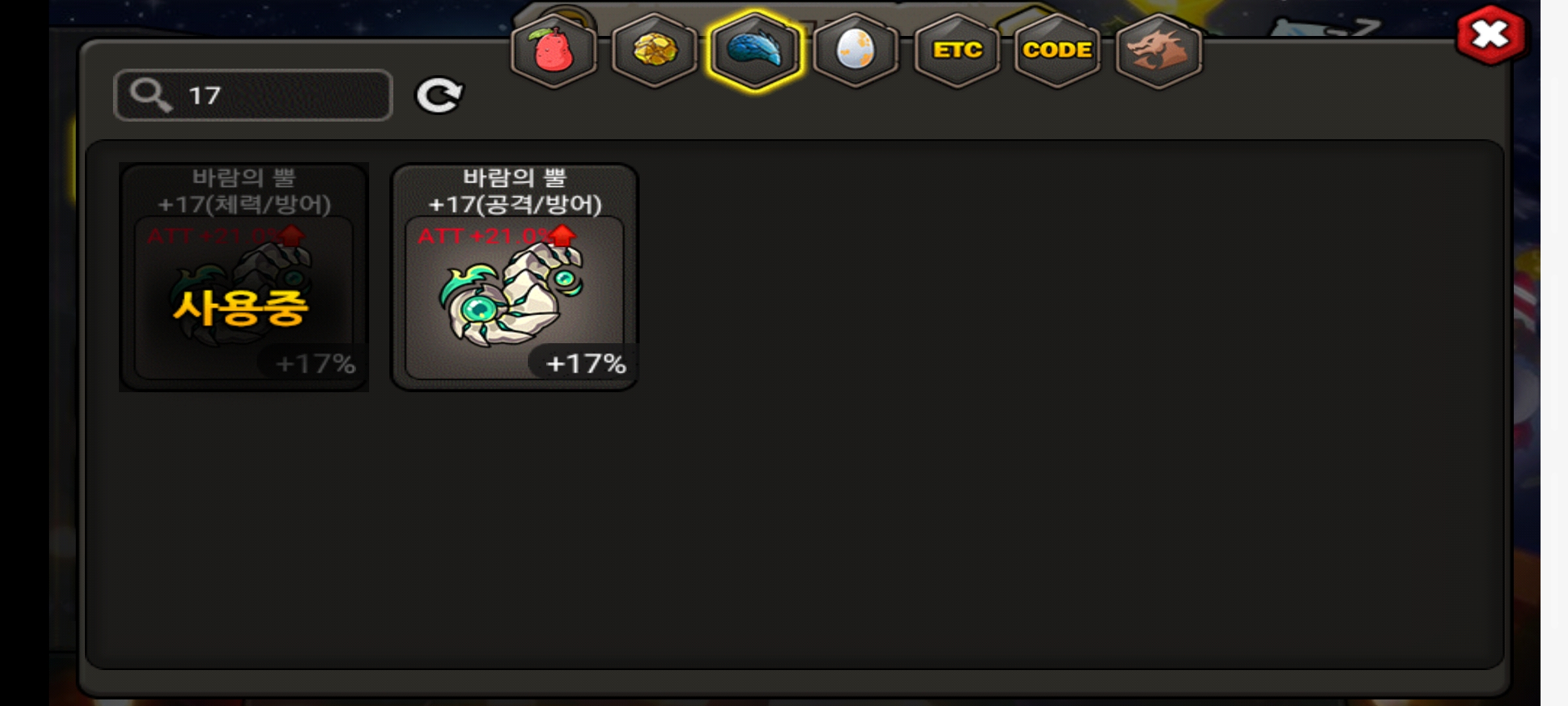This screenshot has height=706, width=1568.
Task: Click title 바람의 뿔 +17(체력/방어)
Action: click(x=244, y=191)
